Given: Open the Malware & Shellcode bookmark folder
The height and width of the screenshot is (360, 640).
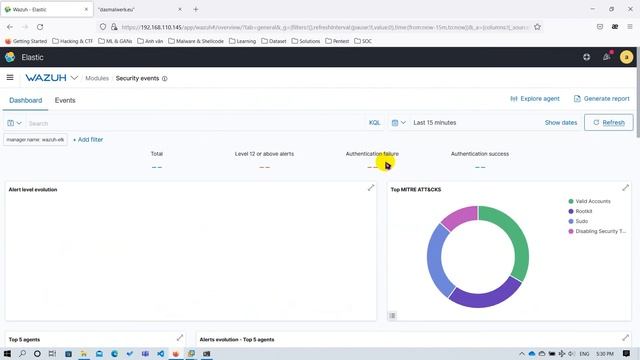Looking at the screenshot, I should point(196,41).
